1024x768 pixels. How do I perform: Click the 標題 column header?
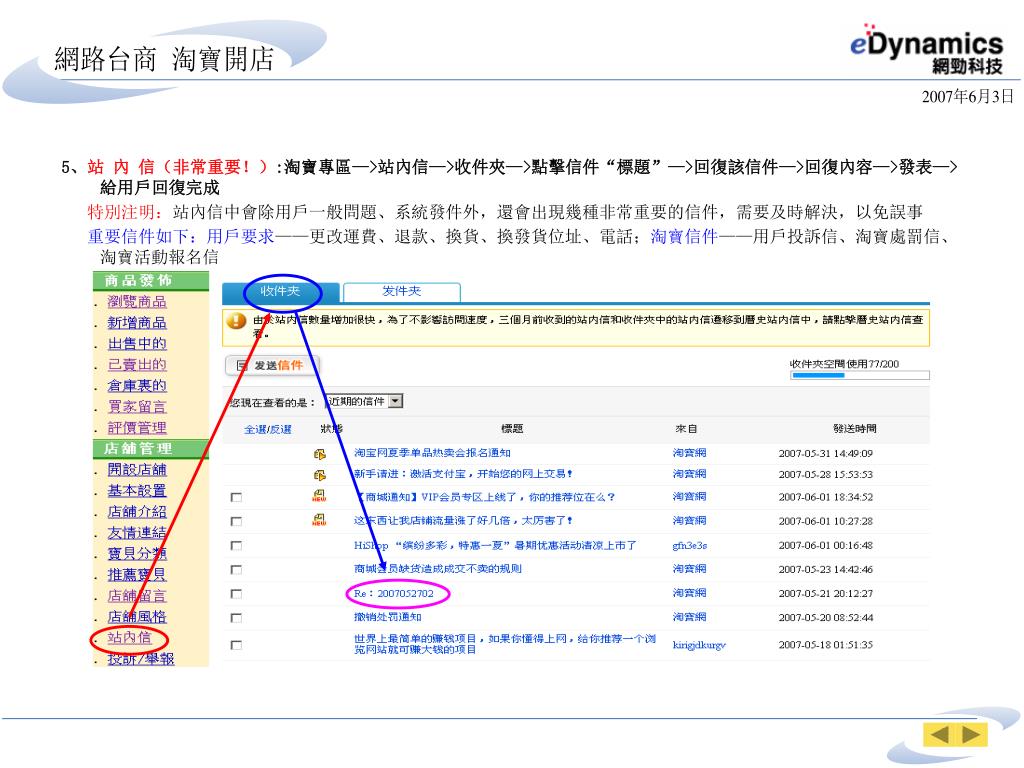(x=512, y=429)
